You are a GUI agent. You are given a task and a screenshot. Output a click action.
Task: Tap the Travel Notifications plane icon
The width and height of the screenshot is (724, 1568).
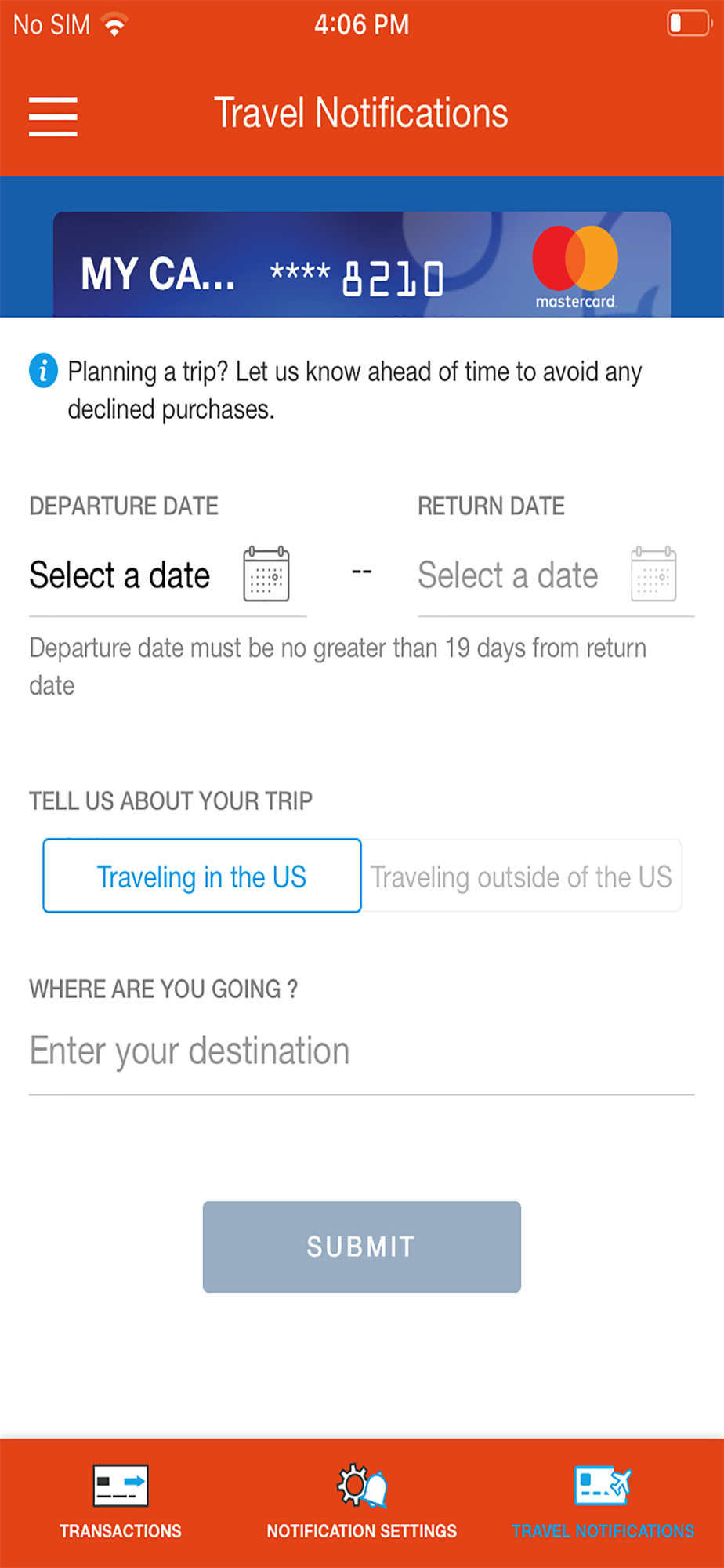point(603,1485)
